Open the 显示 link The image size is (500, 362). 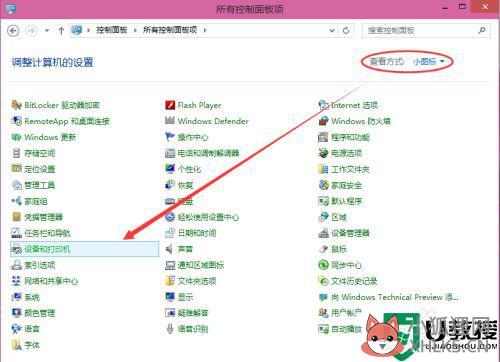185,297
